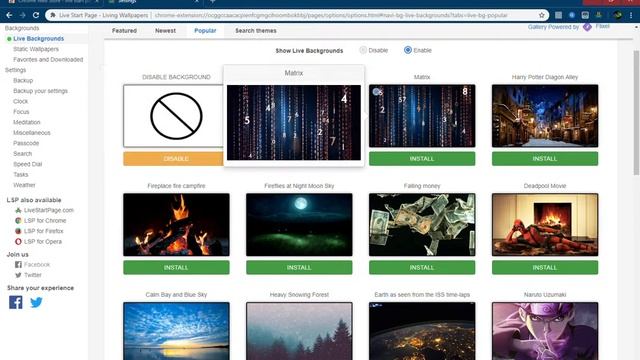
Task: Open Static Wallpapers in the sidebar
Action: [x=36, y=49]
